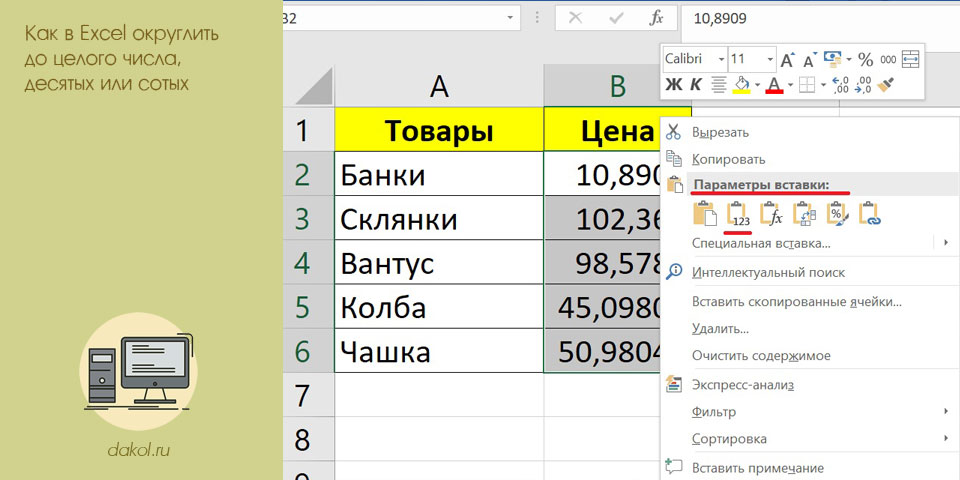Viewport: 960px width, 480px height.
Task: Apply Percent style from mini toolbar
Action: coord(865,59)
